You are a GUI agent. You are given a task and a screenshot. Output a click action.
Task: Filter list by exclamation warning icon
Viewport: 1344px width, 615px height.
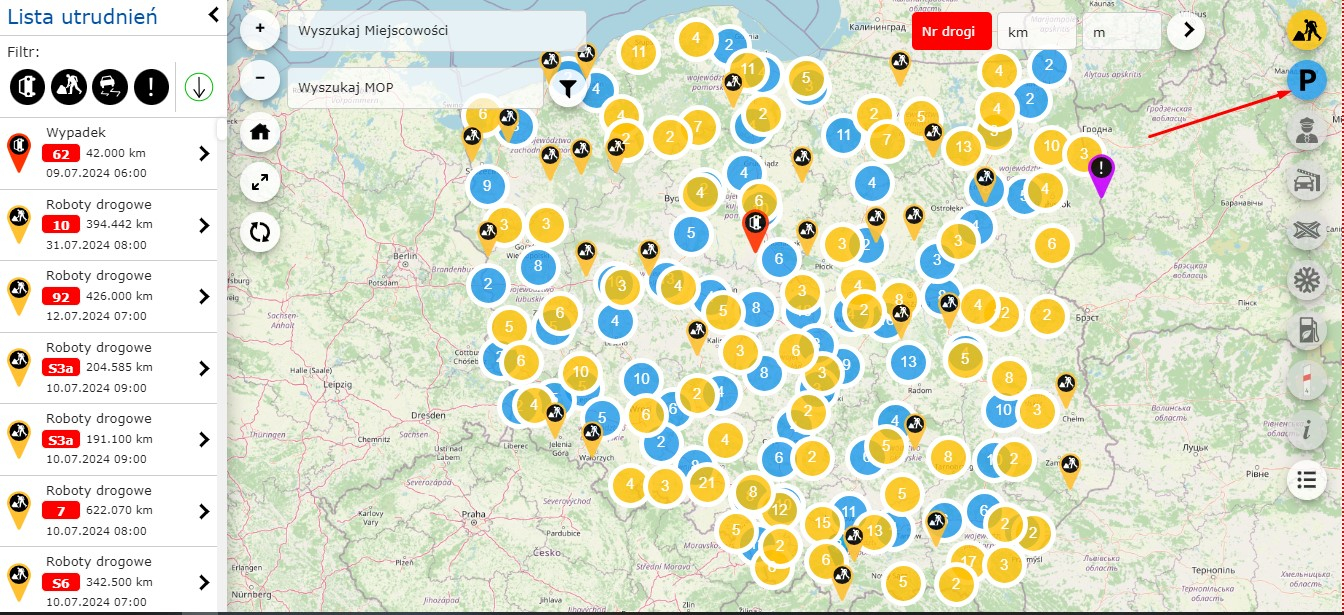(151, 87)
